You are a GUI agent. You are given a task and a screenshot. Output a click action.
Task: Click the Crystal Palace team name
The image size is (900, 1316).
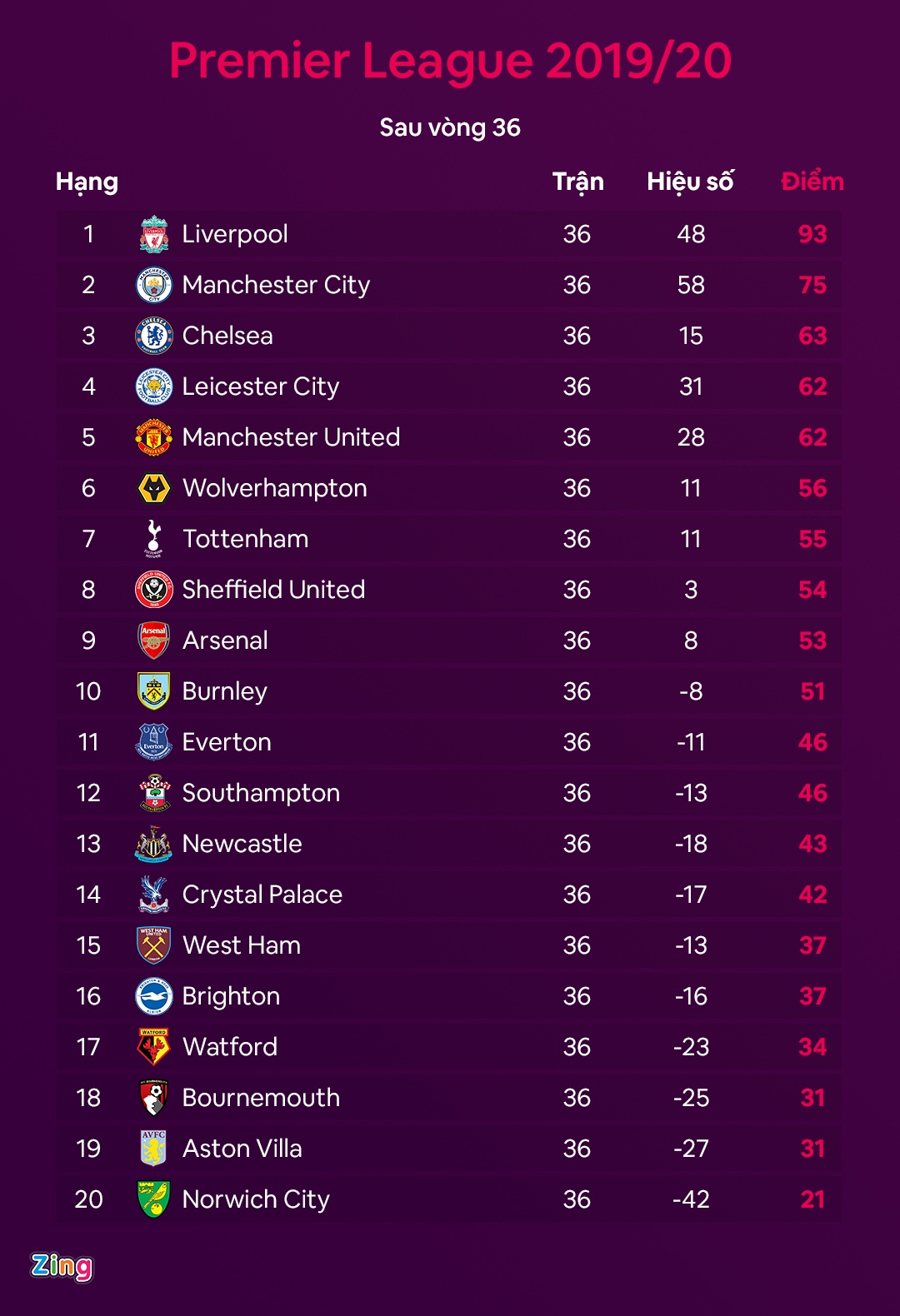point(262,895)
